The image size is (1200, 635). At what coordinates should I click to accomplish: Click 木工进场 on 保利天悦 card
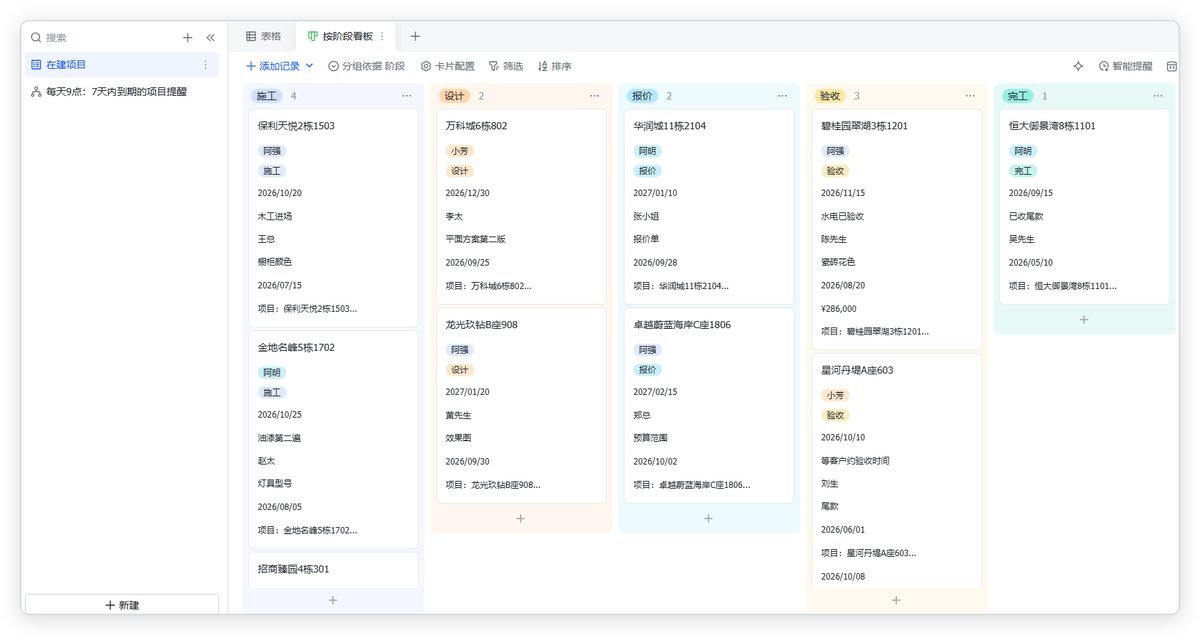click(275, 216)
